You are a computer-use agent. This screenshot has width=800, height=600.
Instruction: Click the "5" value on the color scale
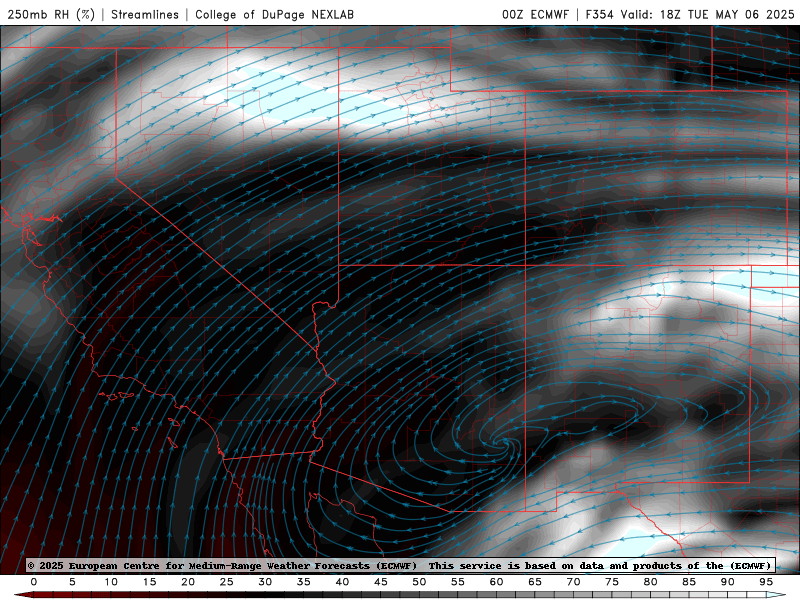[72, 582]
